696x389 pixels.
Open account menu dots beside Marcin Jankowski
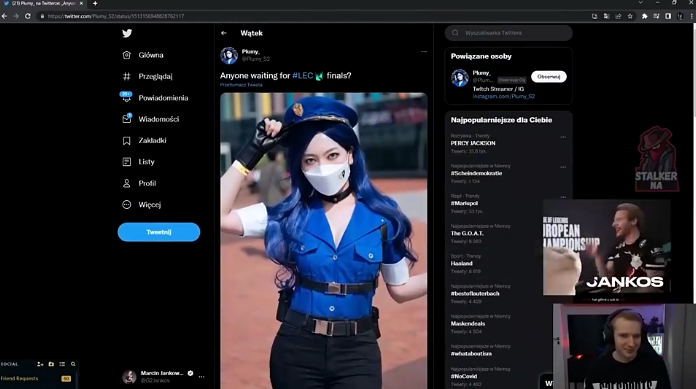(202, 377)
